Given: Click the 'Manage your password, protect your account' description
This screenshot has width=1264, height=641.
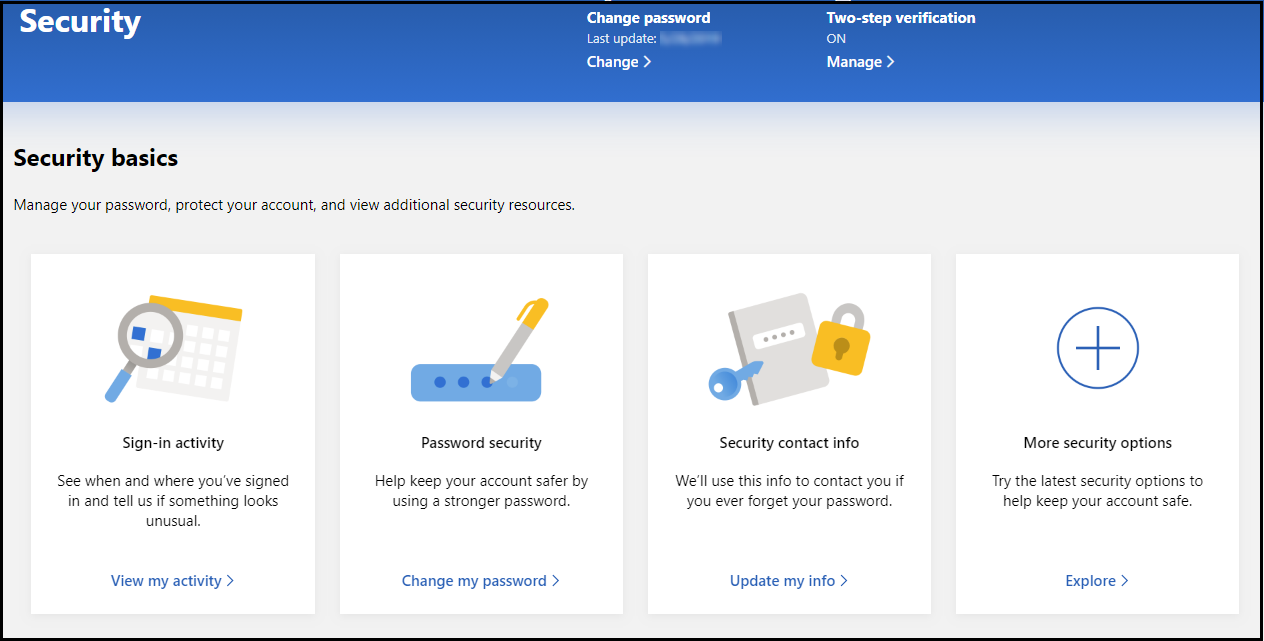Looking at the screenshot, I should click(294, 205).
